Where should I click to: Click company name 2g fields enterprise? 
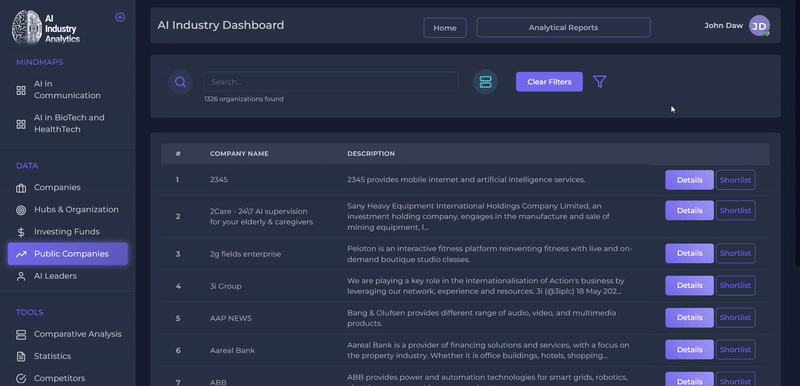tap(245, 254)
